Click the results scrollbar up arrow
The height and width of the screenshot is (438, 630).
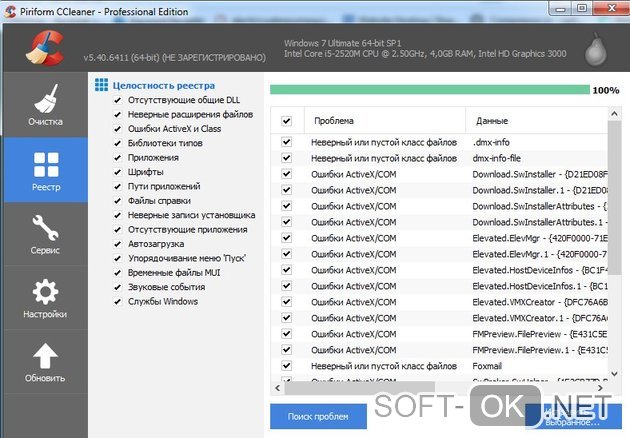614,114
